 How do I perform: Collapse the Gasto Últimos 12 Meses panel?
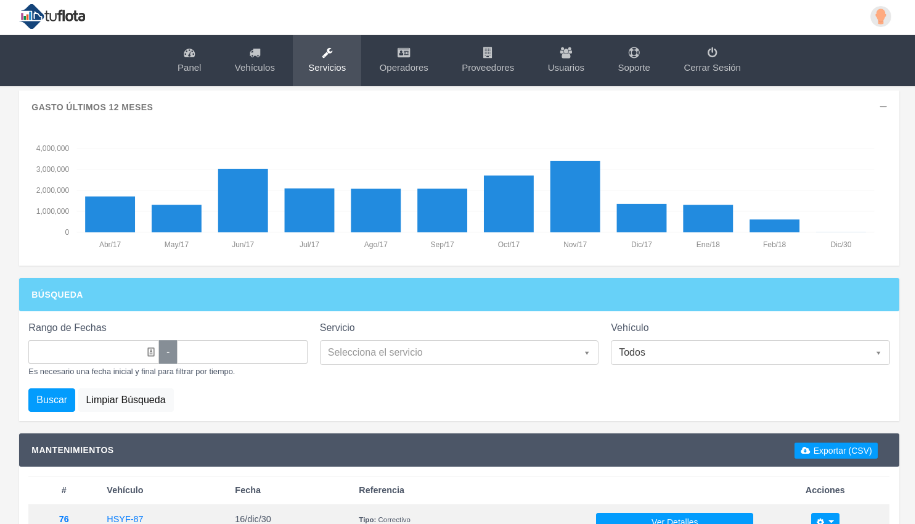click(883, 106)
